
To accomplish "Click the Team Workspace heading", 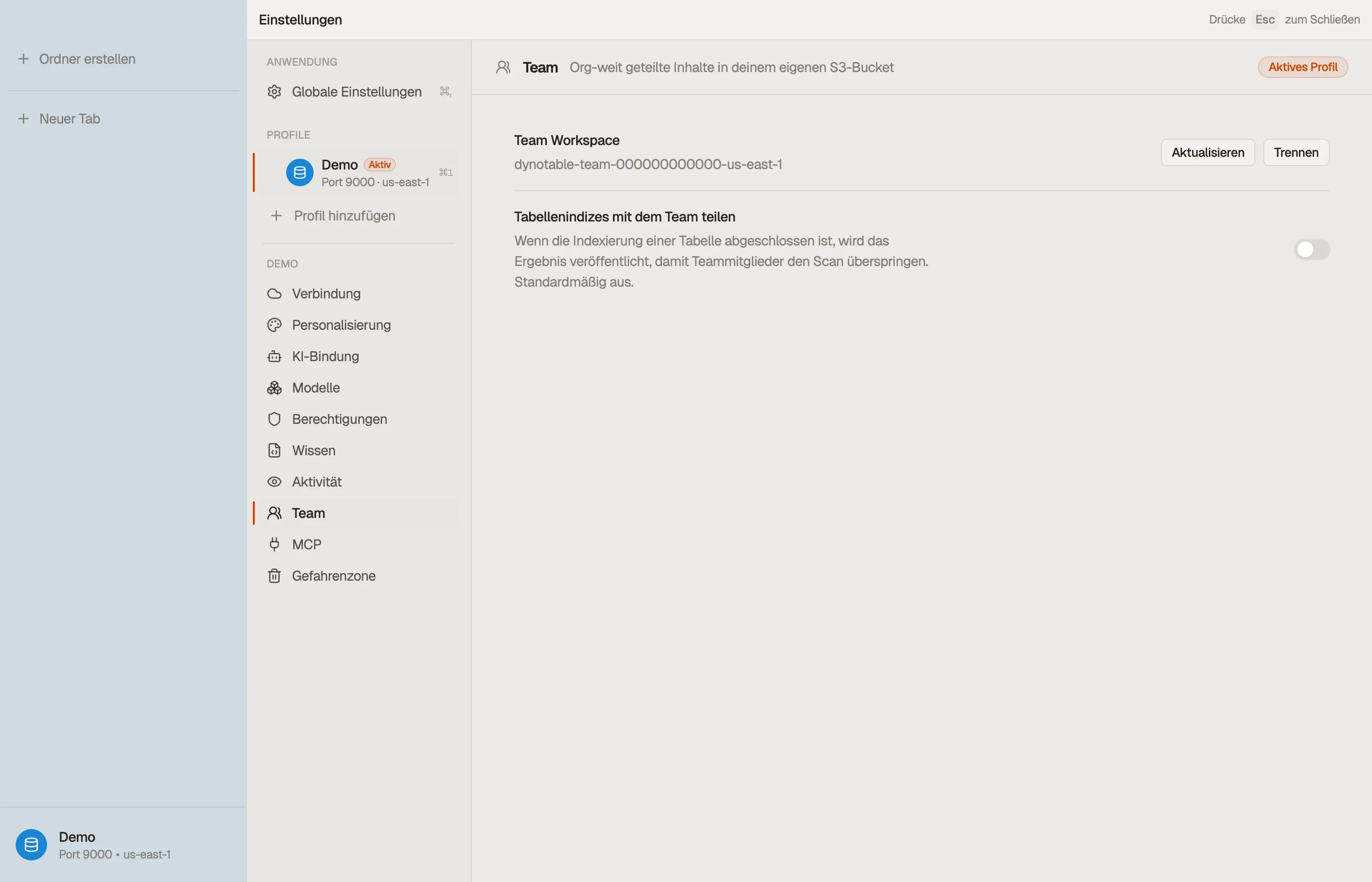I will click(x=567, y=140).
